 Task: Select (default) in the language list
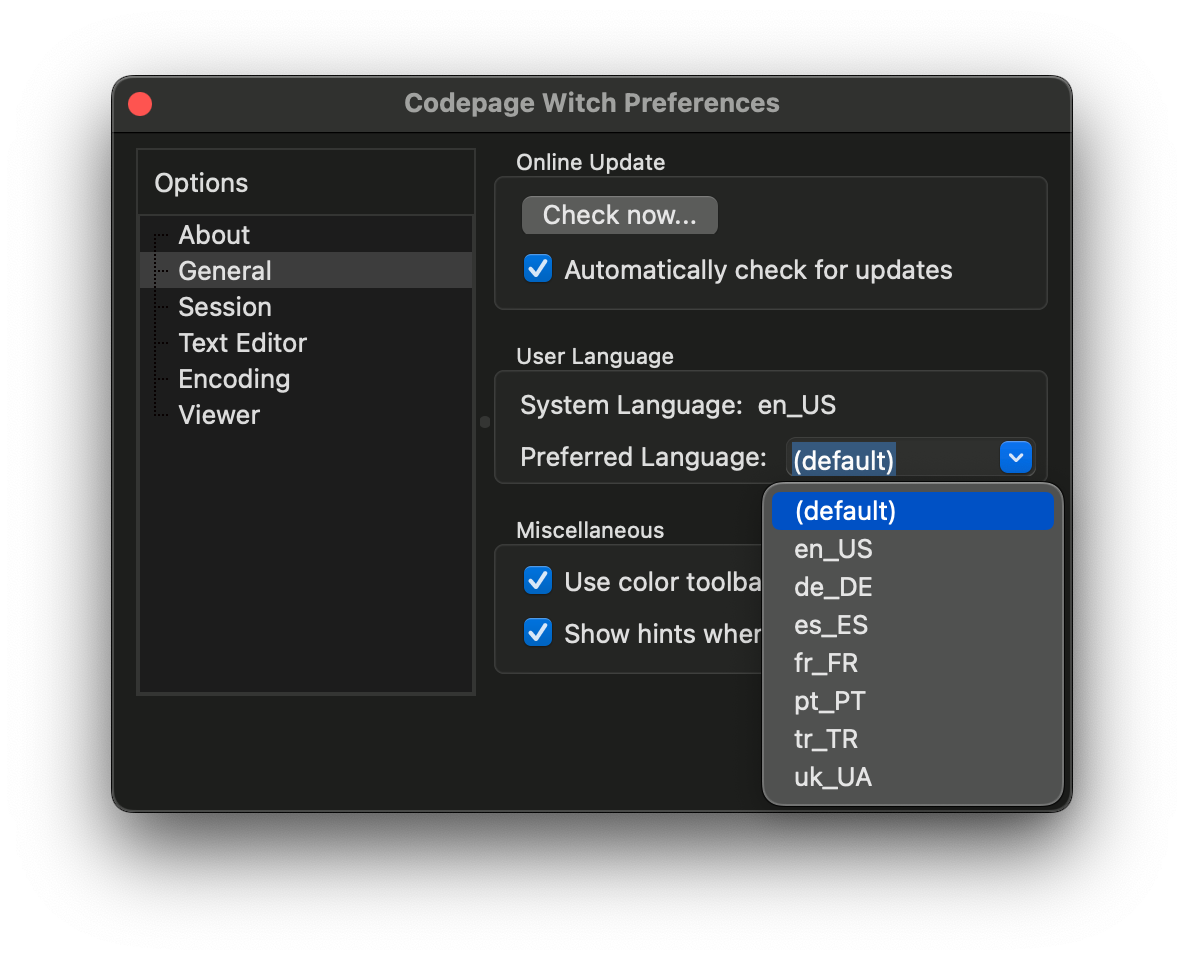click(x=911, y=511)
